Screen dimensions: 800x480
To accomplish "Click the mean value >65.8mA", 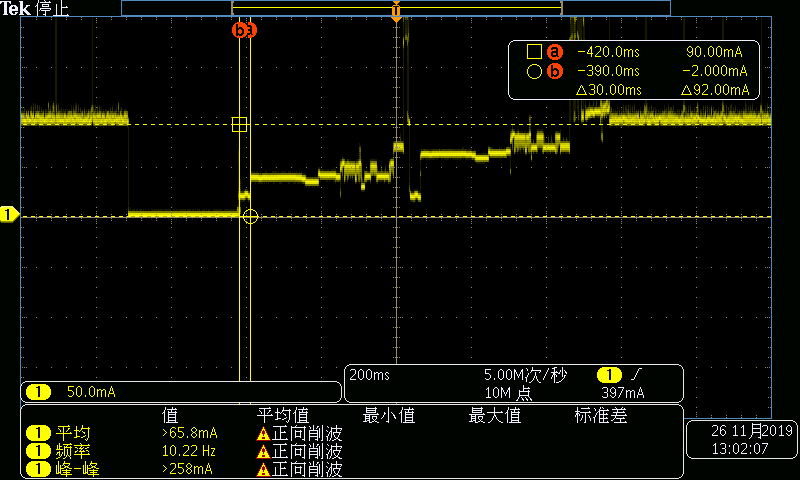I will 189,433.
